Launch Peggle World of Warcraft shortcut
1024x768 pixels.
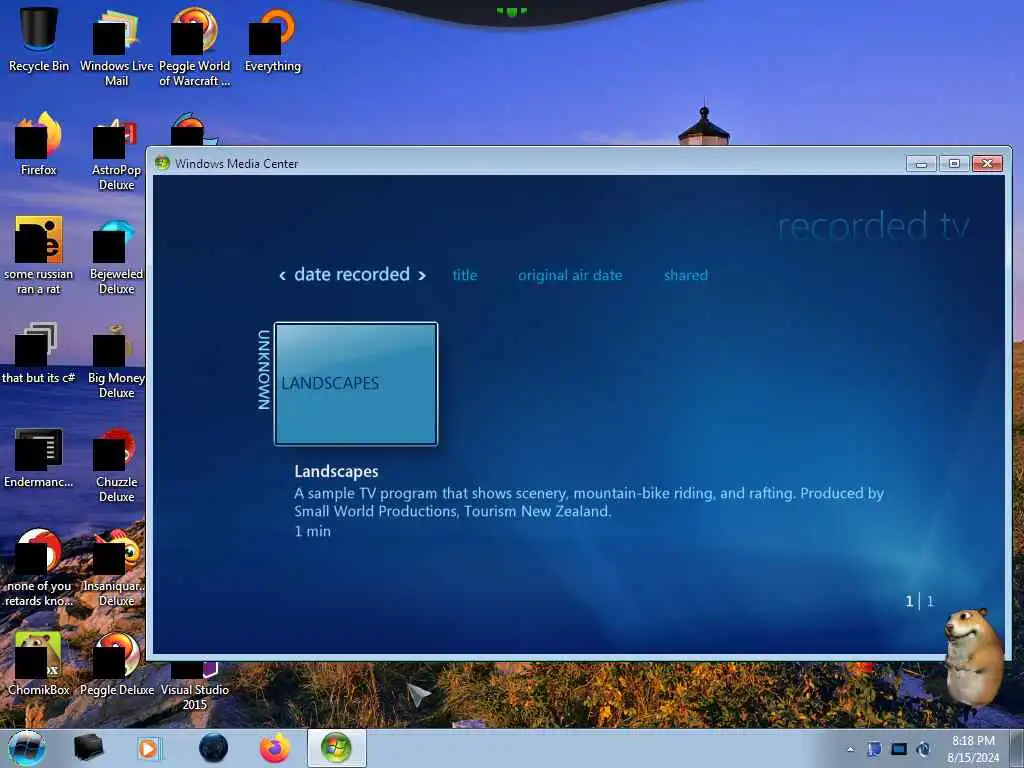pos(195,47)
